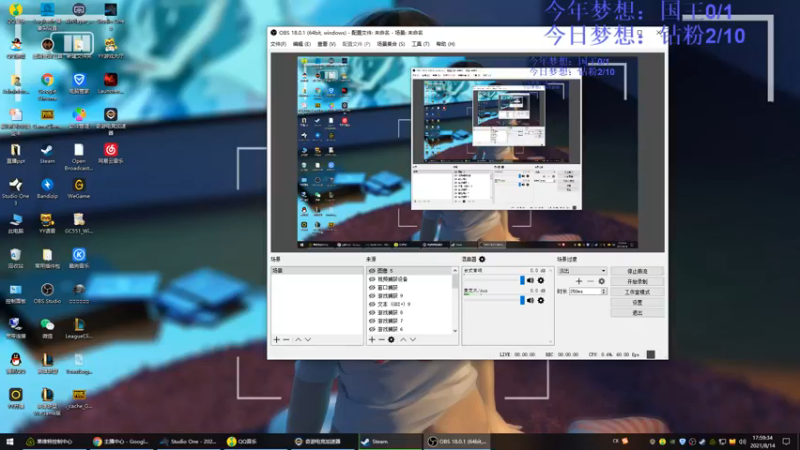
Task: Open the 编辑(E) menu in OBS
Action: pos(302,44)
